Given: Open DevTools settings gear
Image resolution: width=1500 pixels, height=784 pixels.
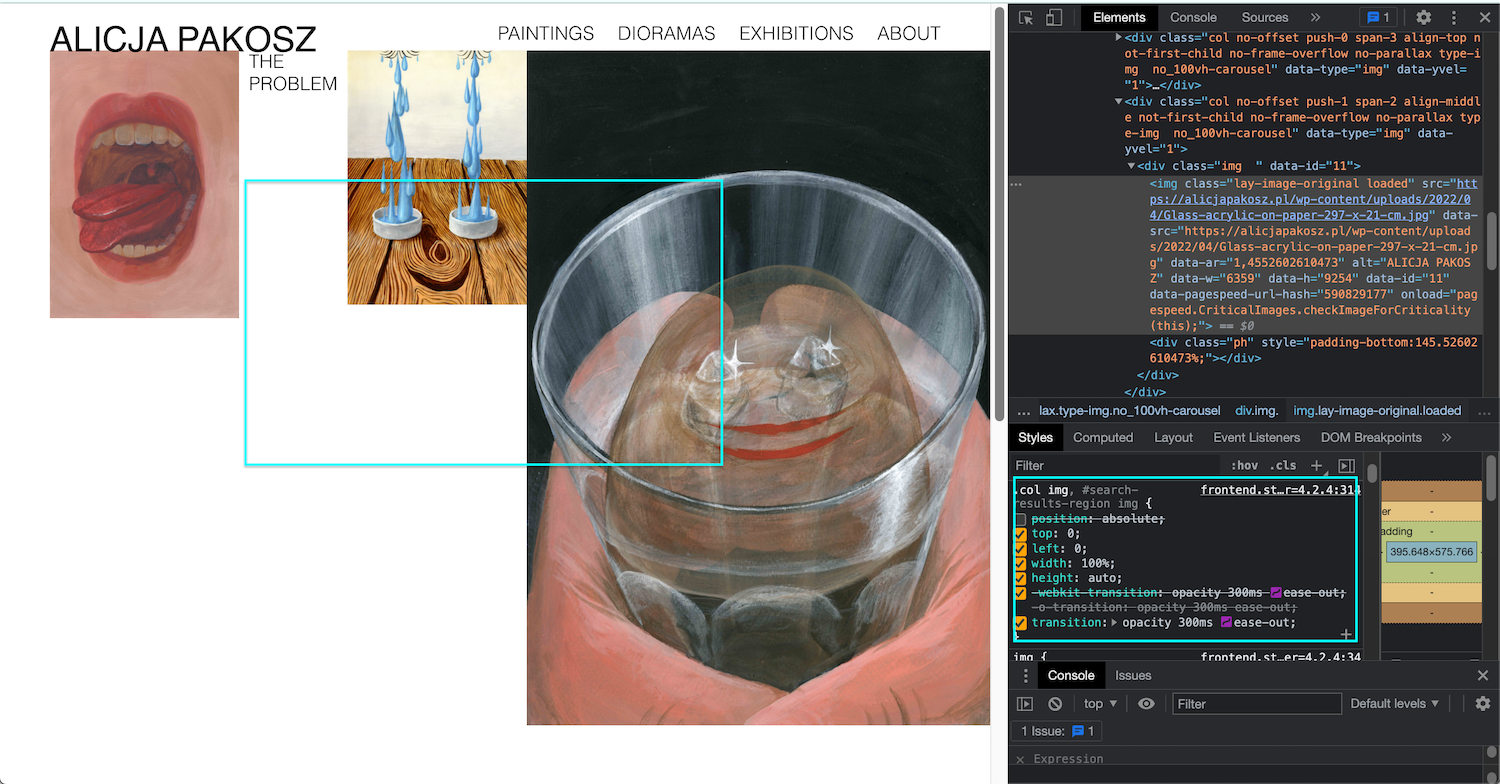Looking at the screenshot, I should pos(1423,17).
